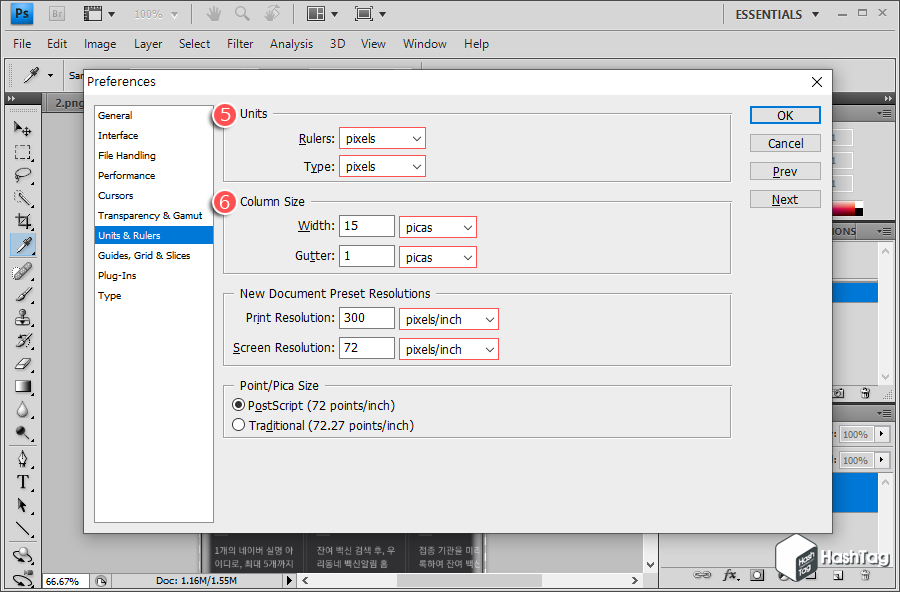Select the Pen tool

[22, 459]
